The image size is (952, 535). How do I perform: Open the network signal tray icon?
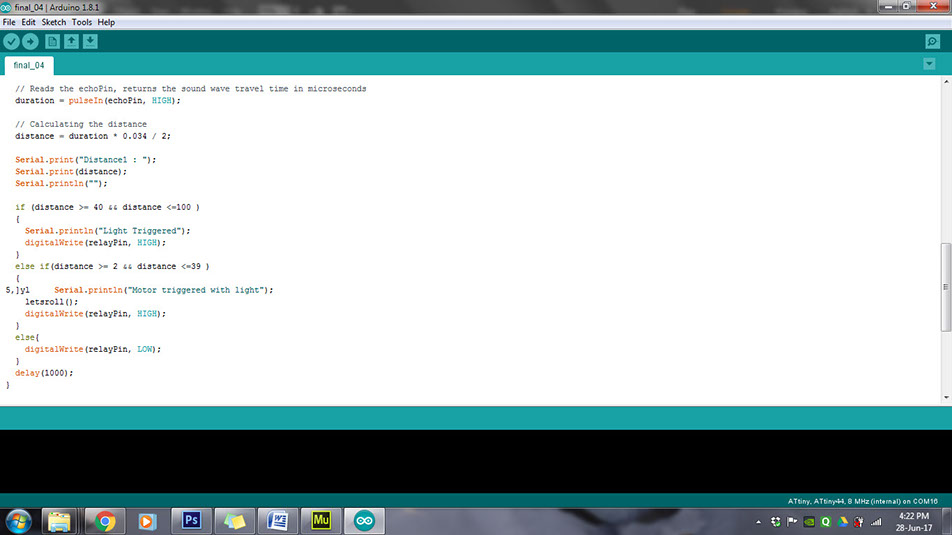[876, 522]
